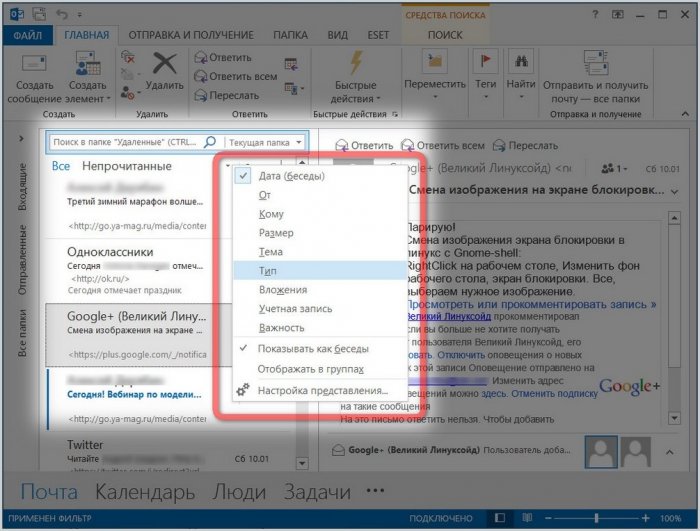Viewport: 700px width, 531px height.
Task: Click the zoom out minus button
Action: tap(548, 518)
